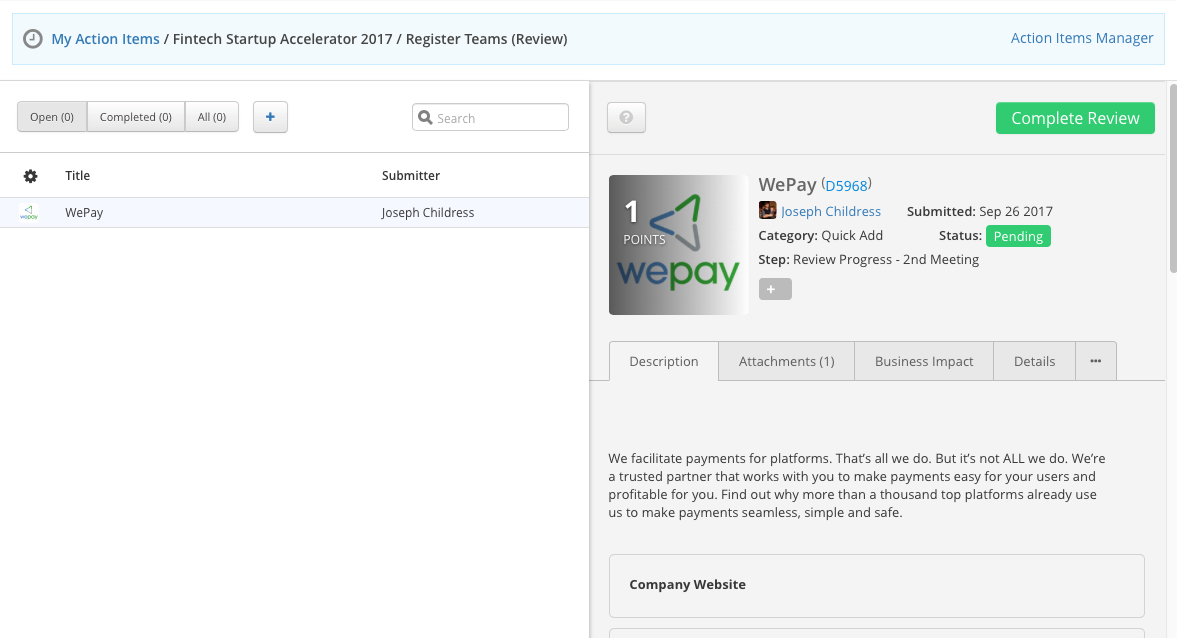Open Joseph Childress profile link
The image size is (1177, 638).
click(x=831, y=211)
